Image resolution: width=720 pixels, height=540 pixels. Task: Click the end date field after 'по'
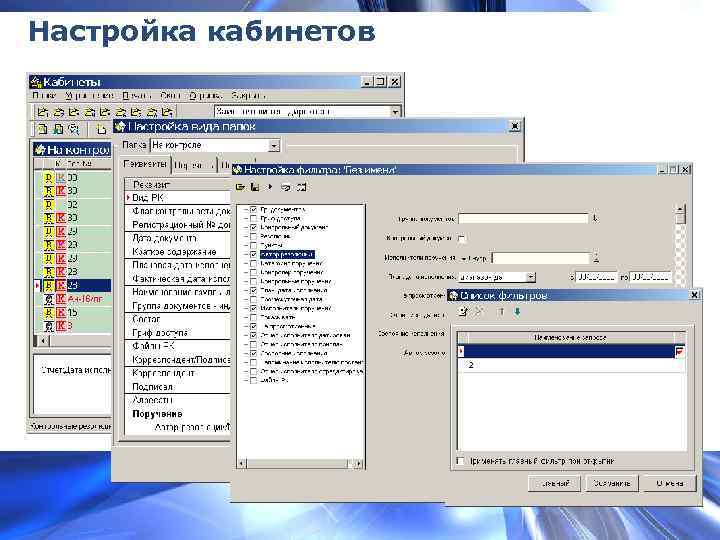click(x=651, y=277)
